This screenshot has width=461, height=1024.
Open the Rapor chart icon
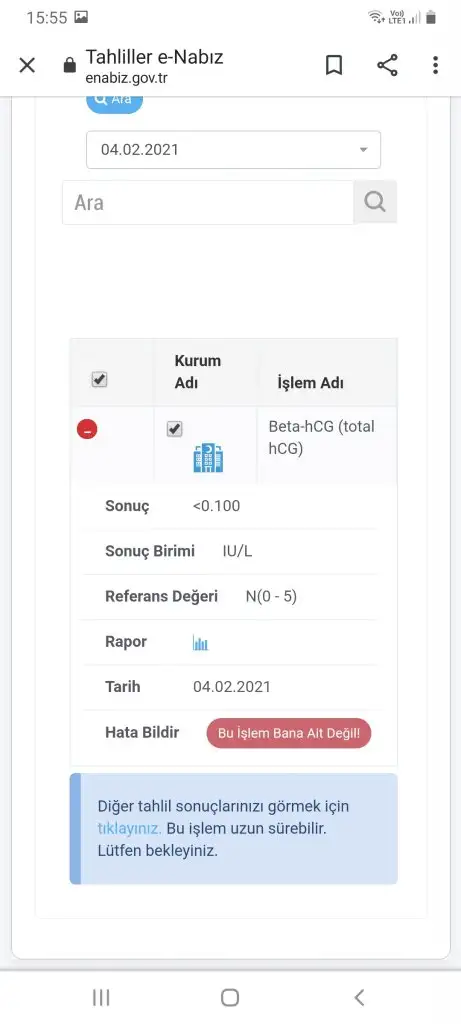coord(200,643)
